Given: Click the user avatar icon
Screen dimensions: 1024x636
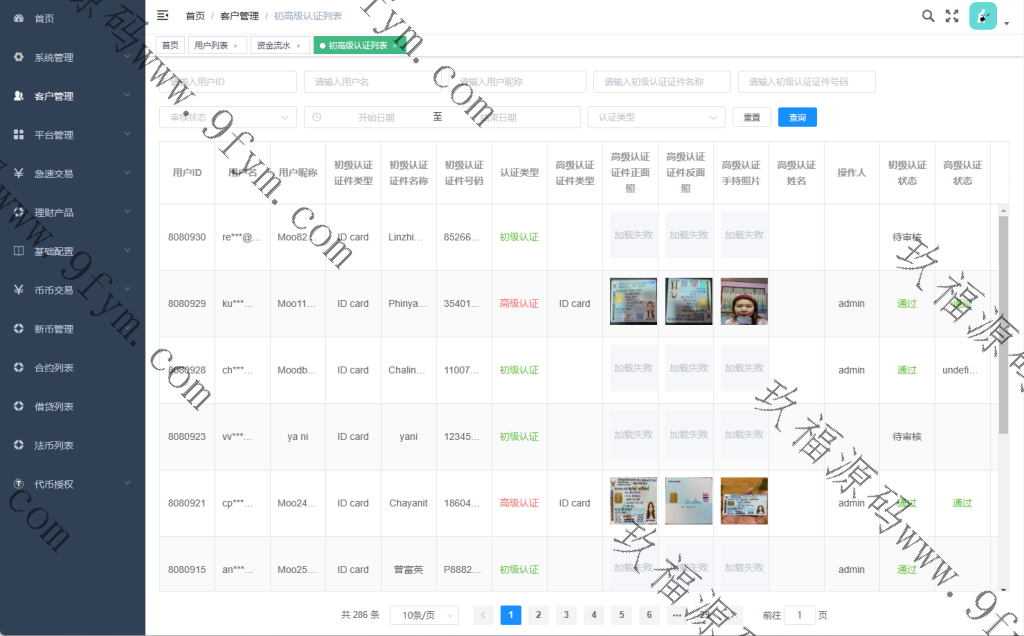Looking at the screenshot, I should 982,16.
